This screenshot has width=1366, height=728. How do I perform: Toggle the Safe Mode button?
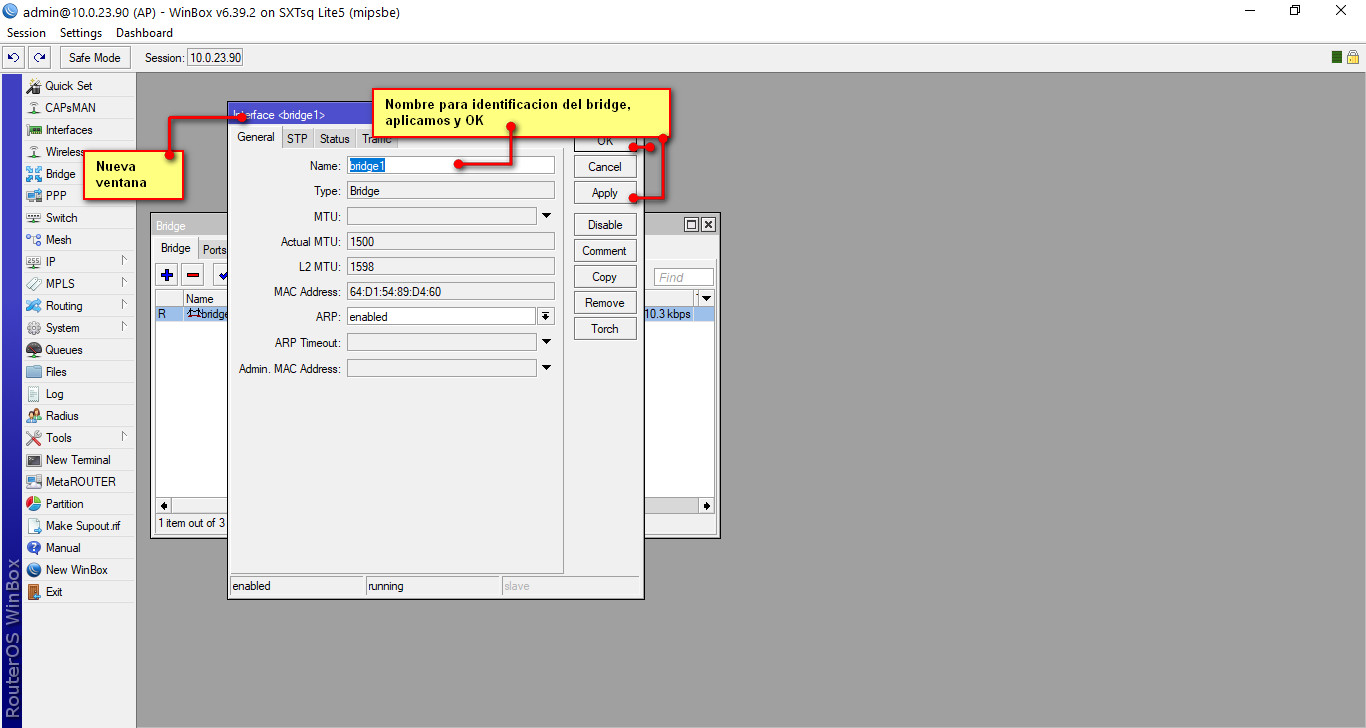coord(94,58)
